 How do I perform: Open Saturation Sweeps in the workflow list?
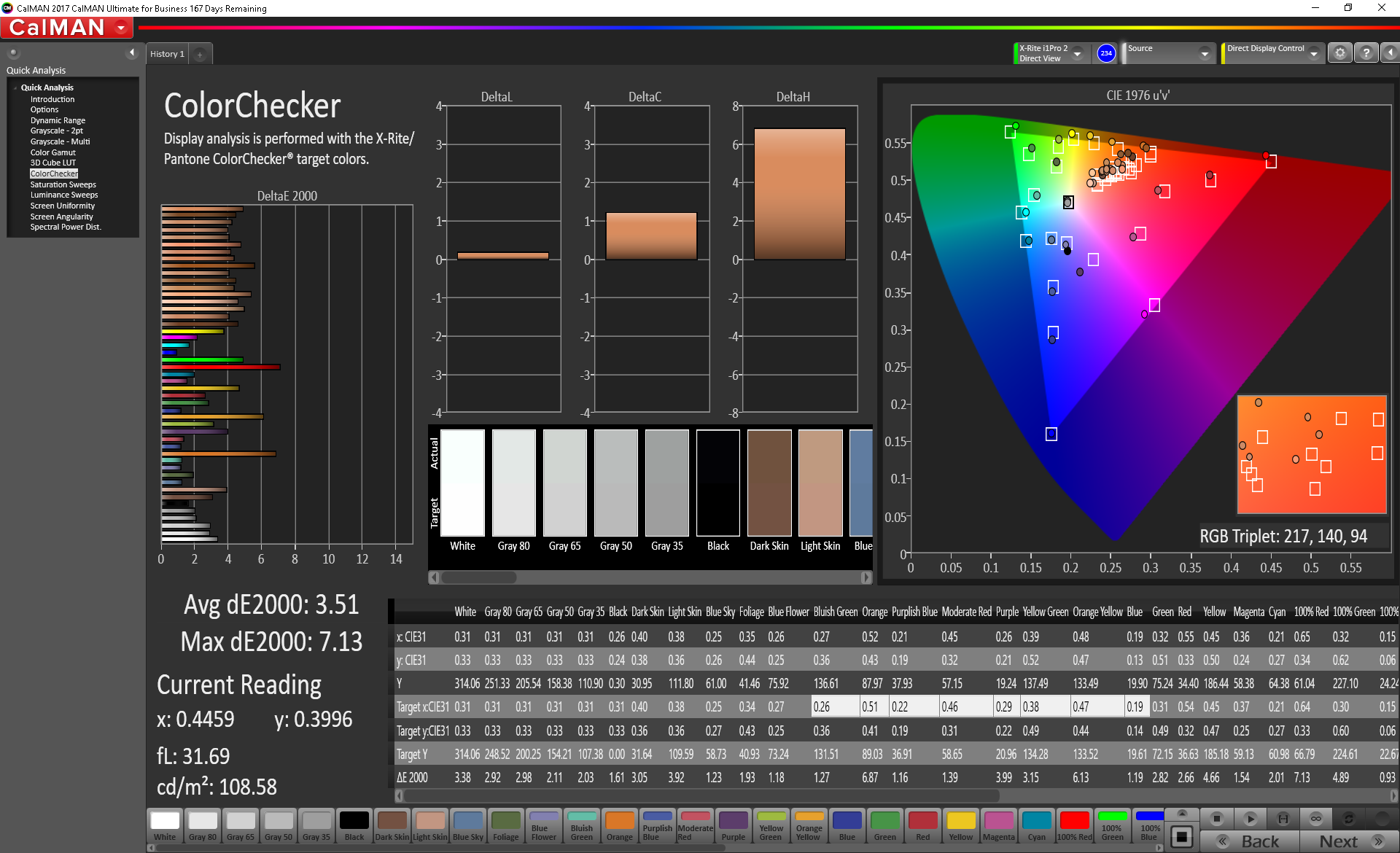tap(63, 184)
